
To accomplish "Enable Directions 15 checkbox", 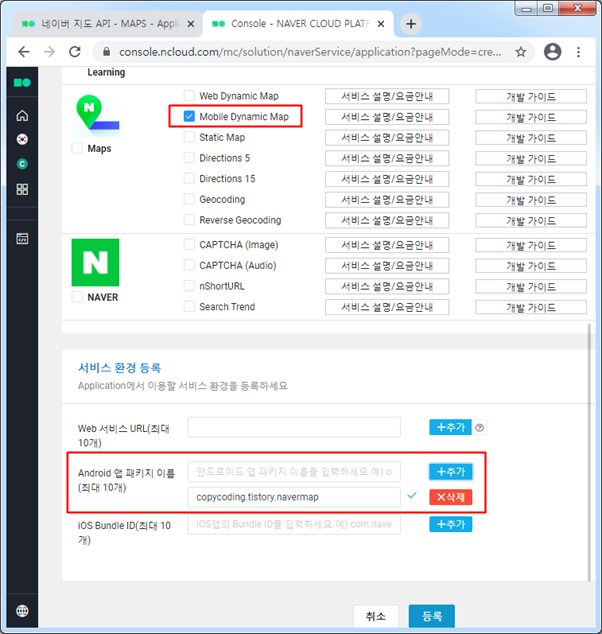I will click(x=189, y=178).
